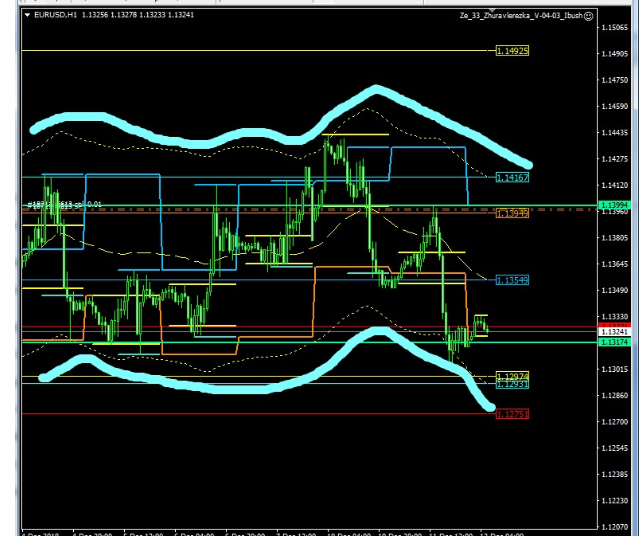Click the Ze_33_Zhuravlerezka expert advisor name
This screenshot has height=537, width=643.
tap(519, 16)
